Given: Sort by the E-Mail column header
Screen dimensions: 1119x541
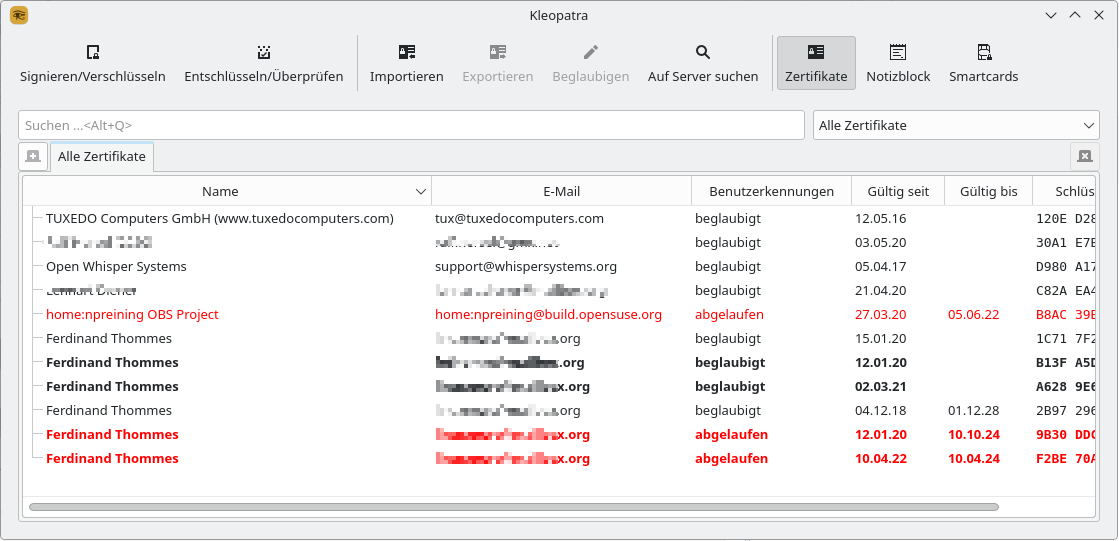Looking at the screenshot, I should (562, 191).
